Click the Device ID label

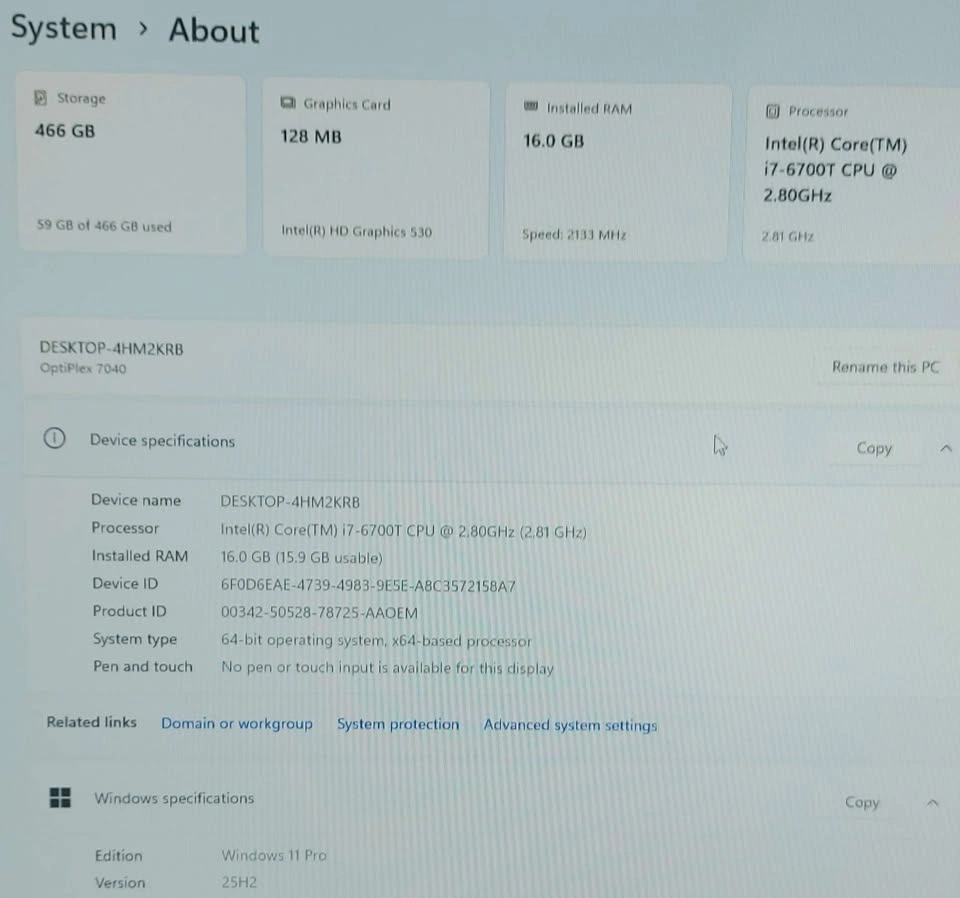coord(125,583)
